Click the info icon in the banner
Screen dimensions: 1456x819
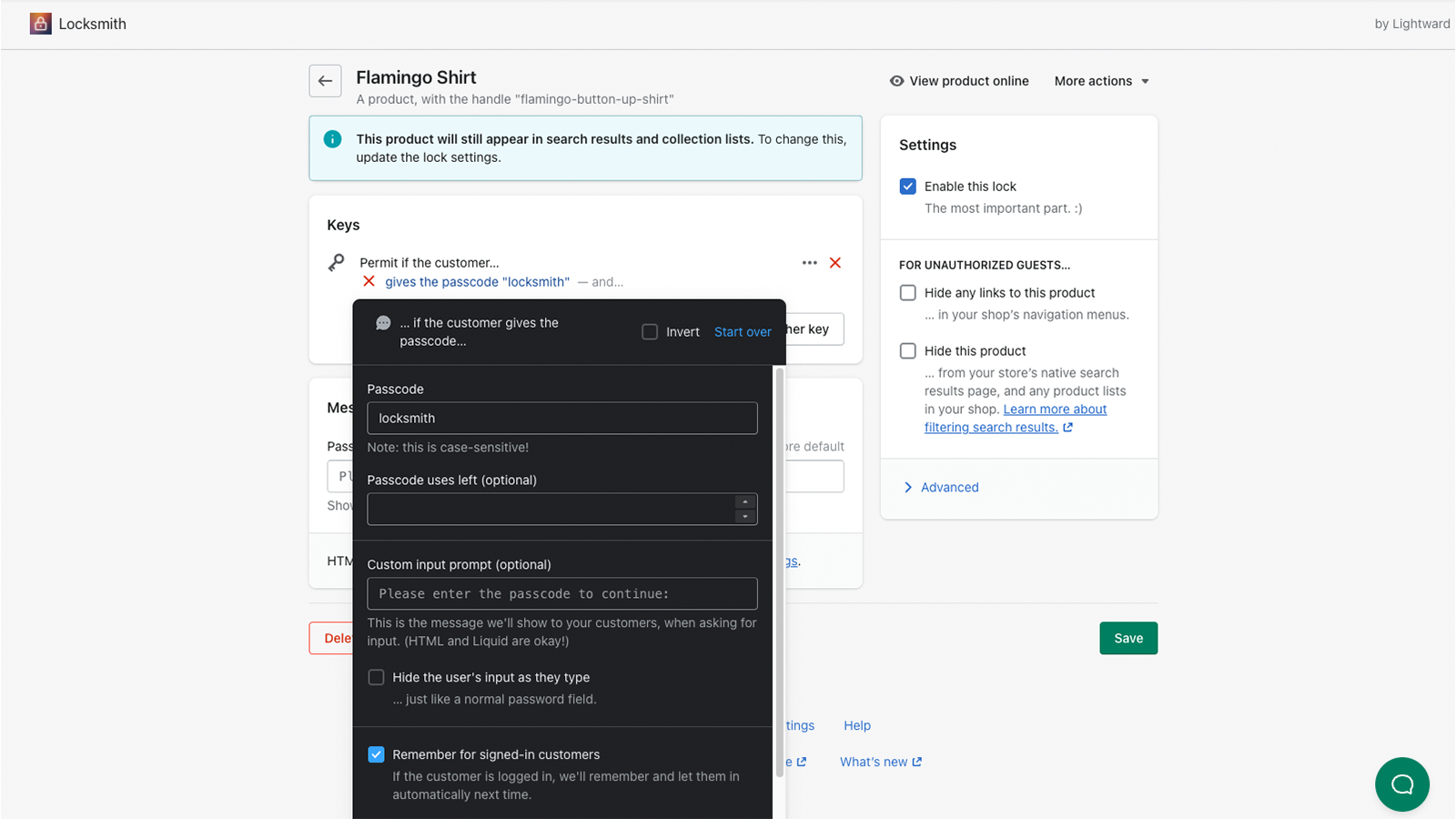tap(333, 139)
